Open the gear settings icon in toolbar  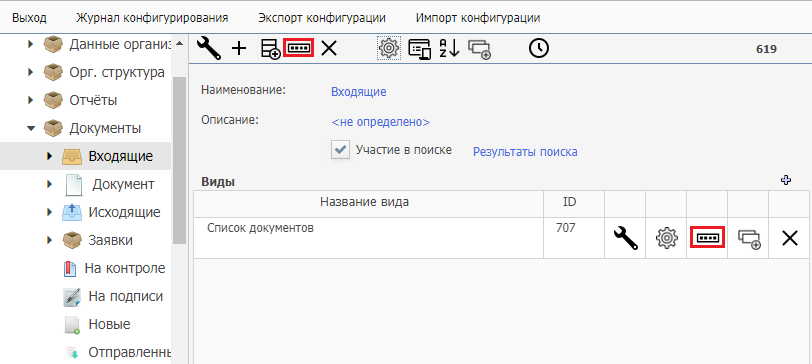[389, 48]
